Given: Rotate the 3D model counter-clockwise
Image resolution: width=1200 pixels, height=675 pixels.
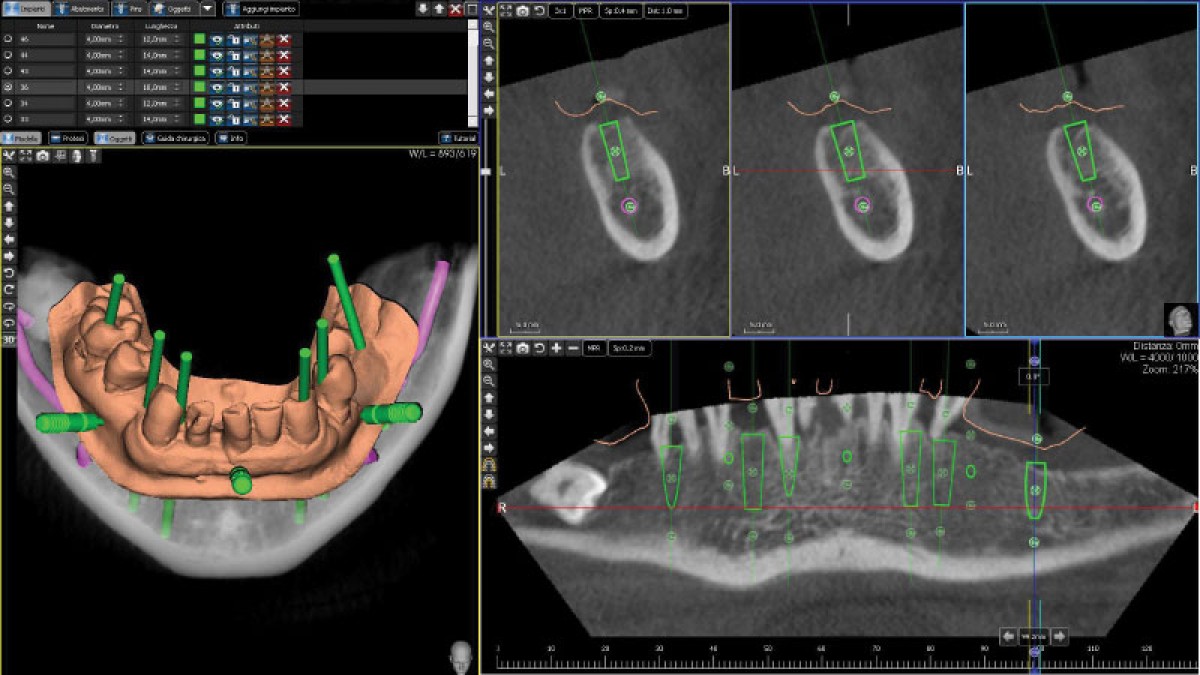Looking at the screenshot, I should [9, 273].
